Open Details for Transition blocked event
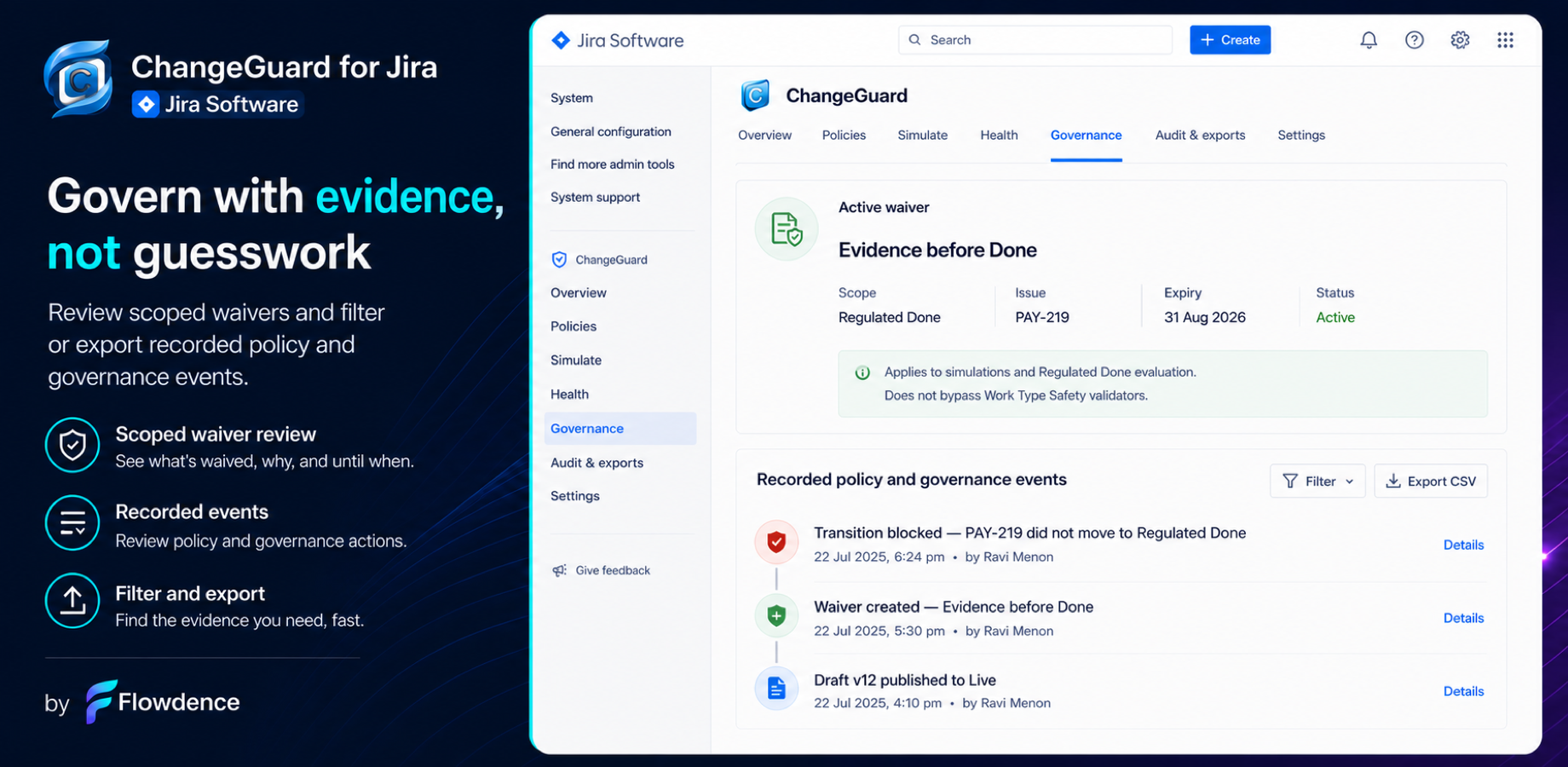 click(1463, 545)
